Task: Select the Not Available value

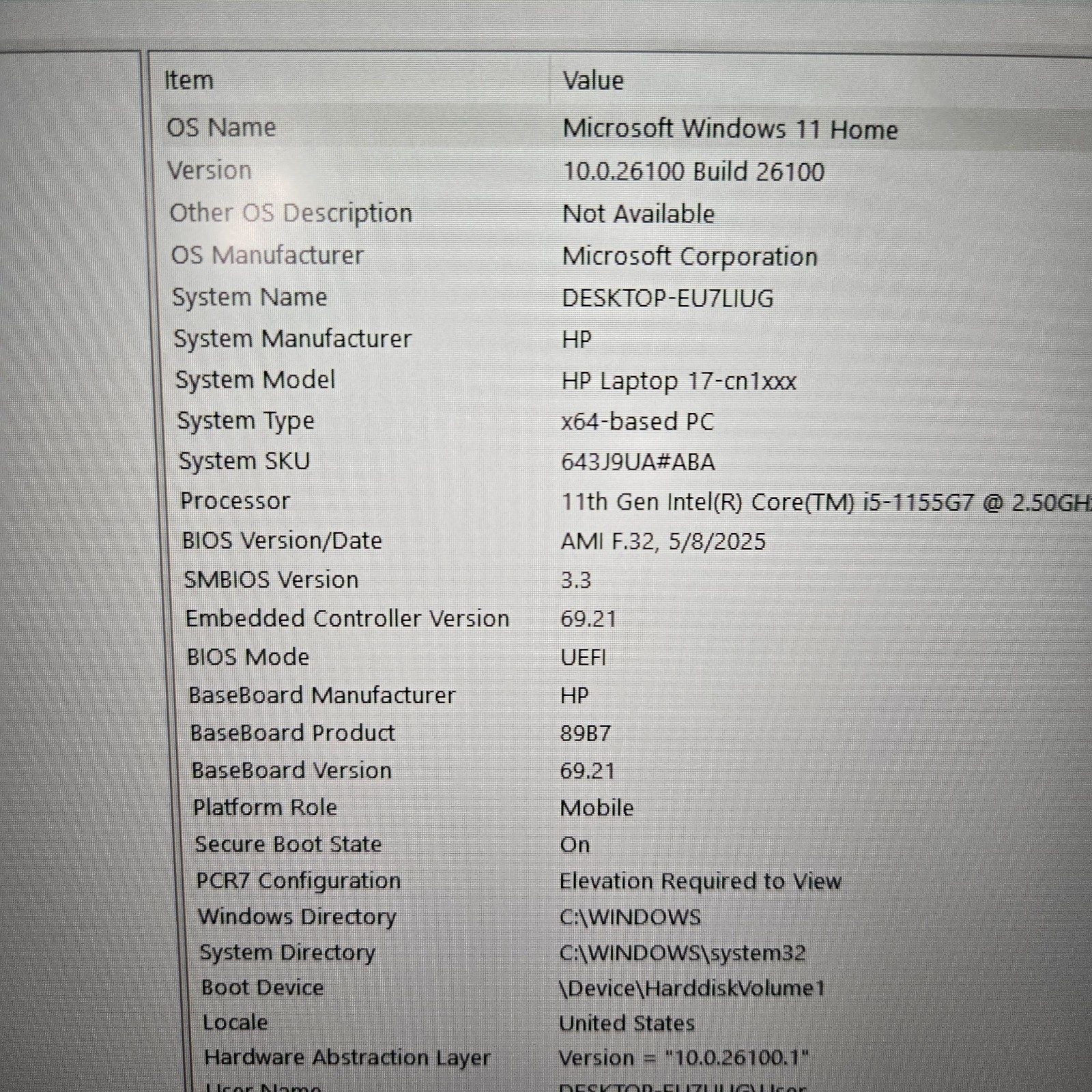Action: [x=638, y=214]
